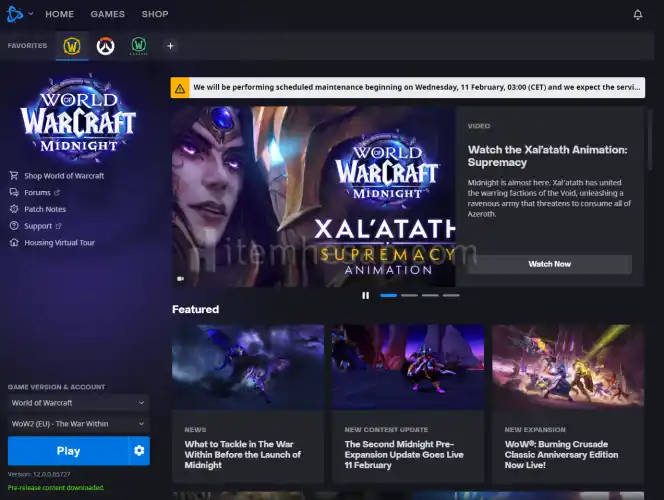Open Housing Virtual Tour link
This screenshot has height=500, width=664.
click(59, 243)
